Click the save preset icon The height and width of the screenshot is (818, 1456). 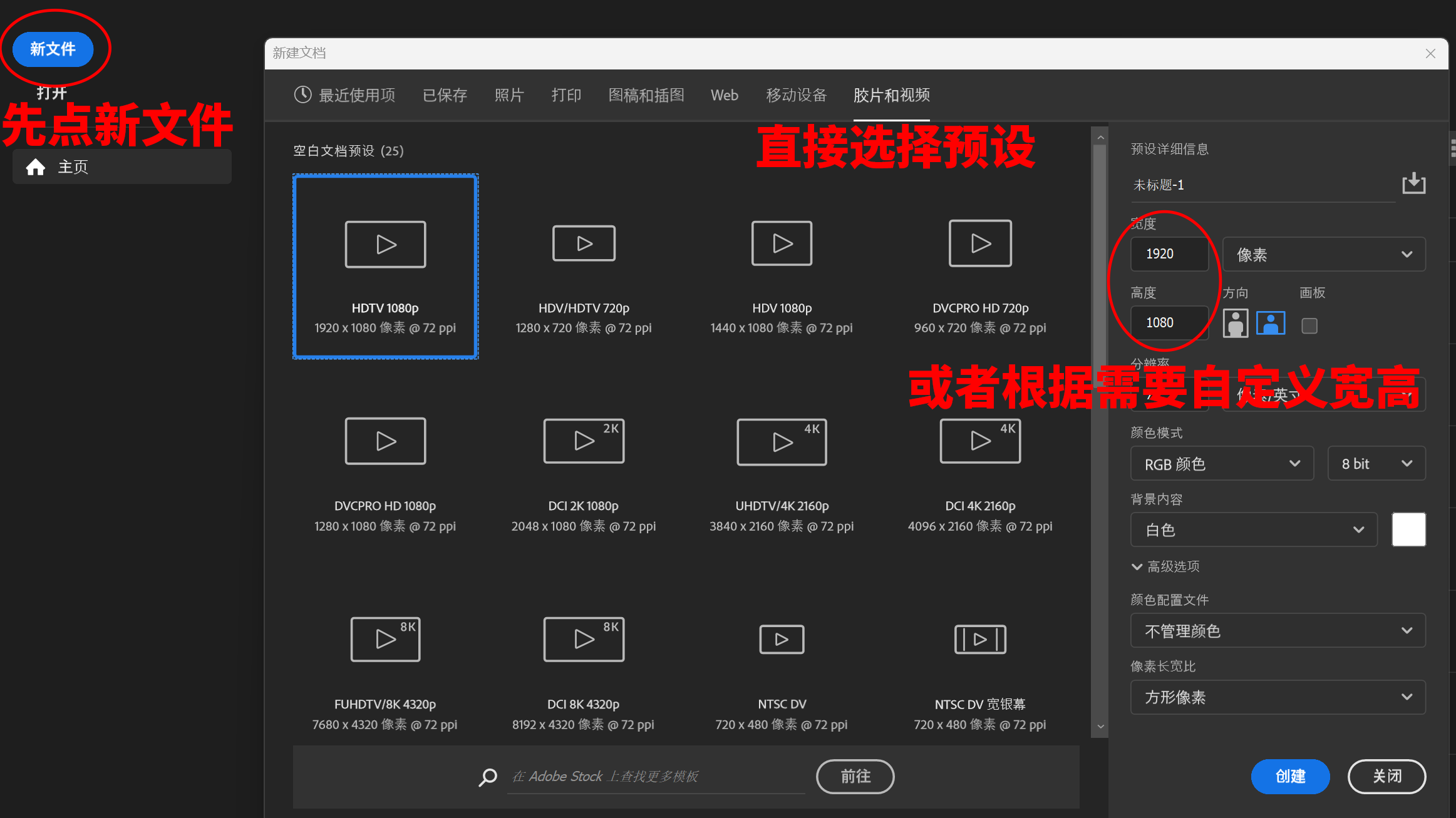(x=1413, y=183)
